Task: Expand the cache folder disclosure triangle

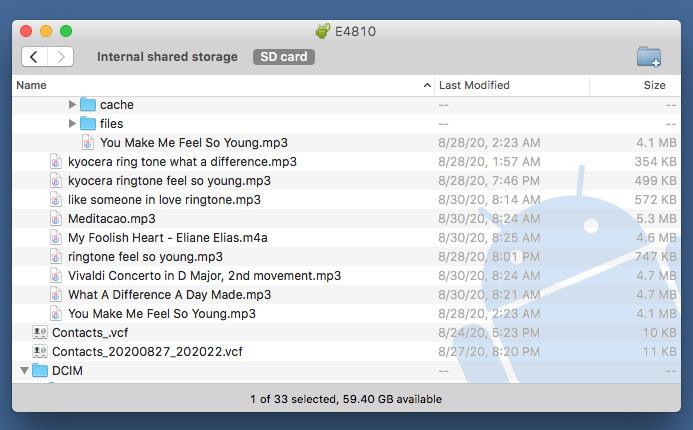Action: 72,105
